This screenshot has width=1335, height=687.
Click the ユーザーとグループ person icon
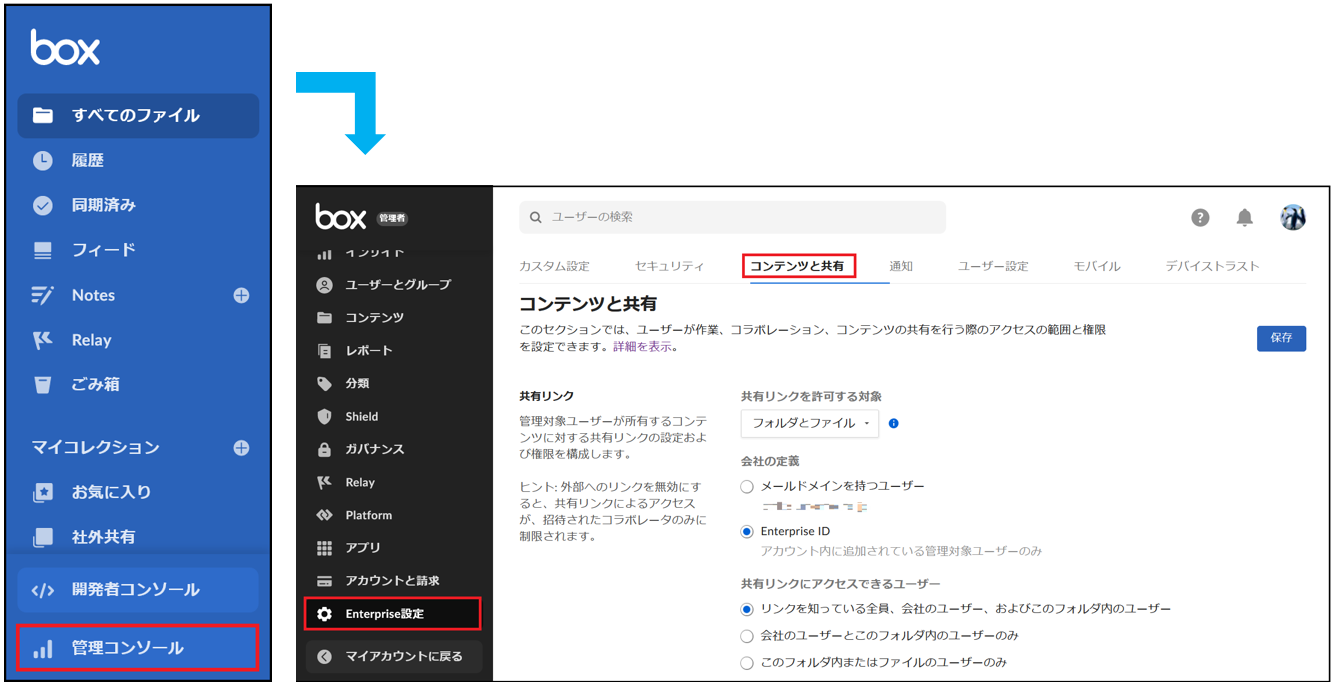pos(324,285)
